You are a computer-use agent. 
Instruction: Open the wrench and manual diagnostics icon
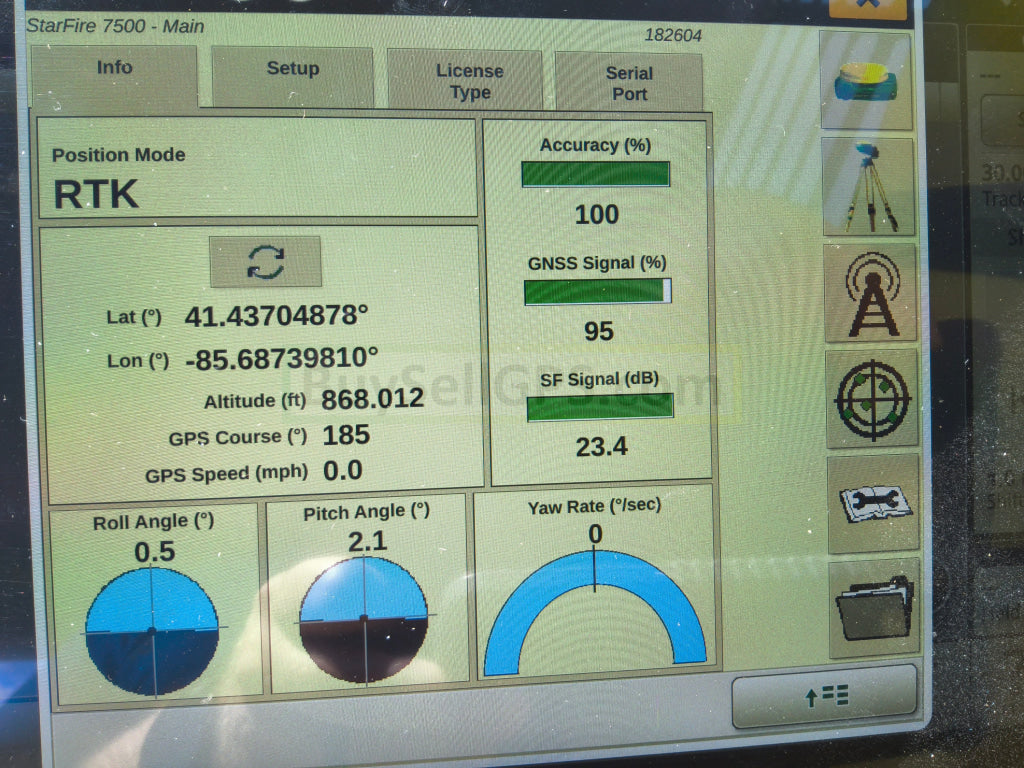(873, 503)
